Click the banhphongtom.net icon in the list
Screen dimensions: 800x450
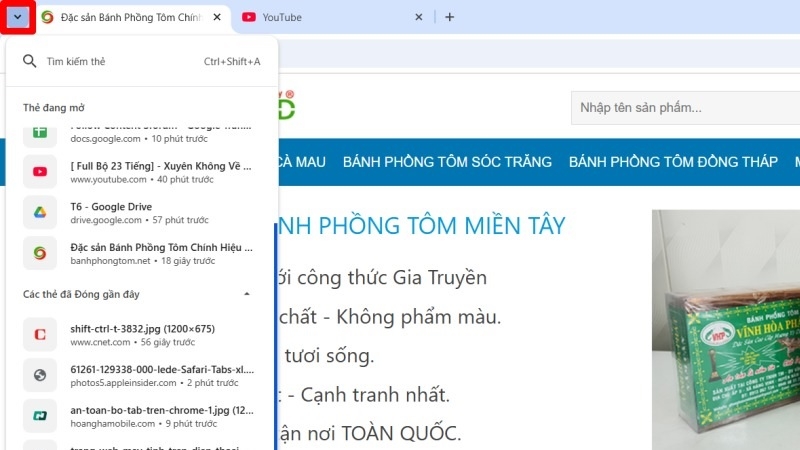[x=40, y=254]
